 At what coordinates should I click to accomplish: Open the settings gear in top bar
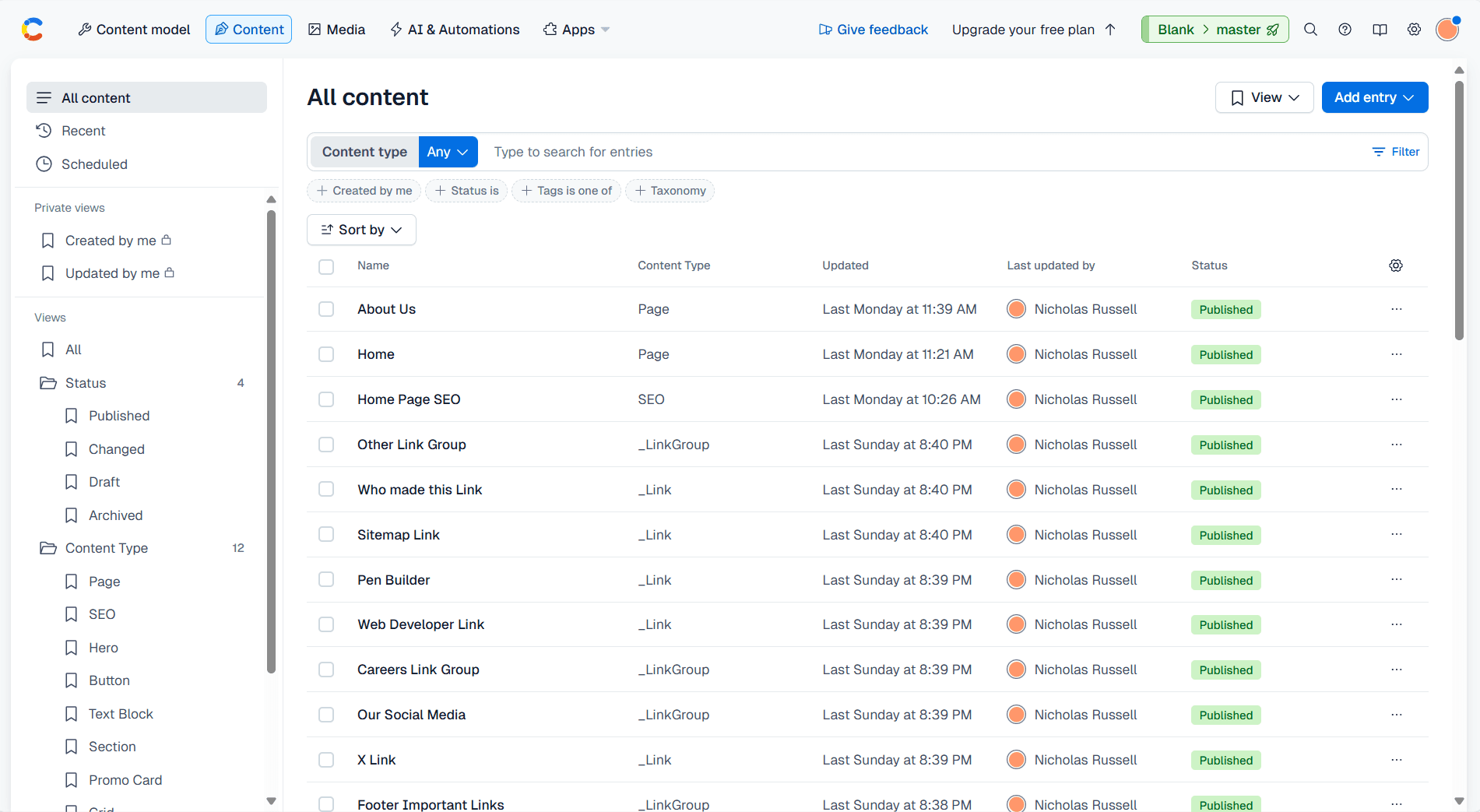pos(1414,30)
